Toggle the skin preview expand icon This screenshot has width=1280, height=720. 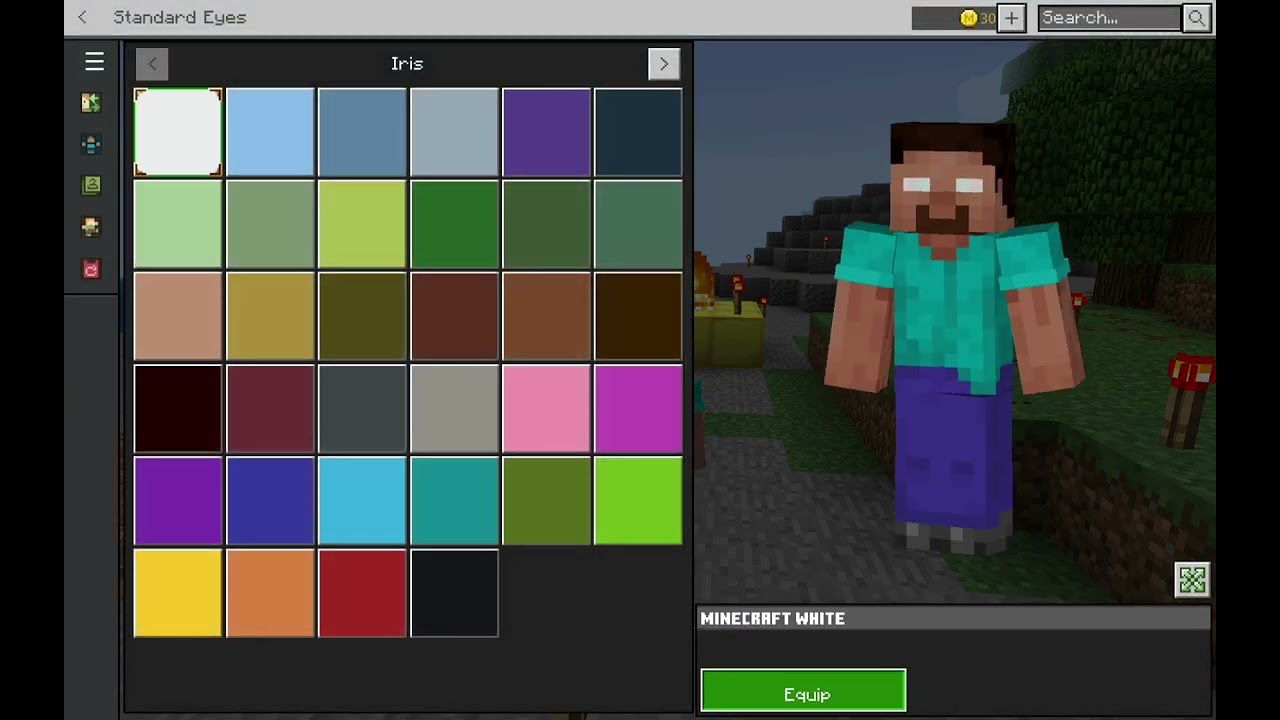1192,580
